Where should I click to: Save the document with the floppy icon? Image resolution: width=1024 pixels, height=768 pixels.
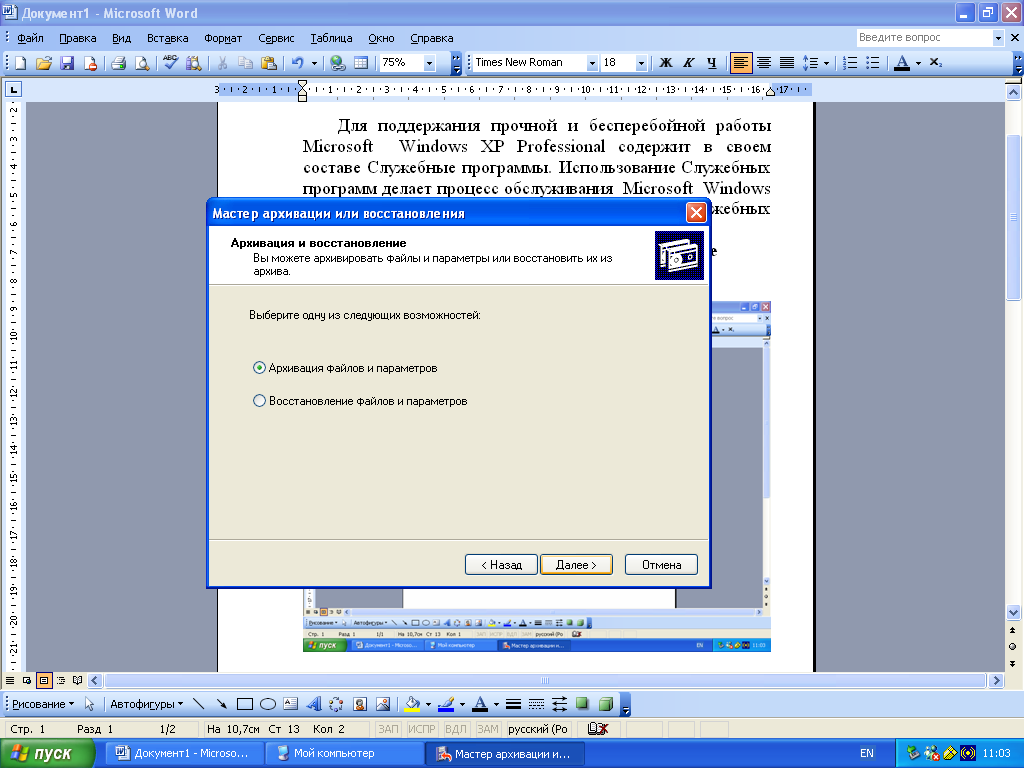(x=67, y=63)
